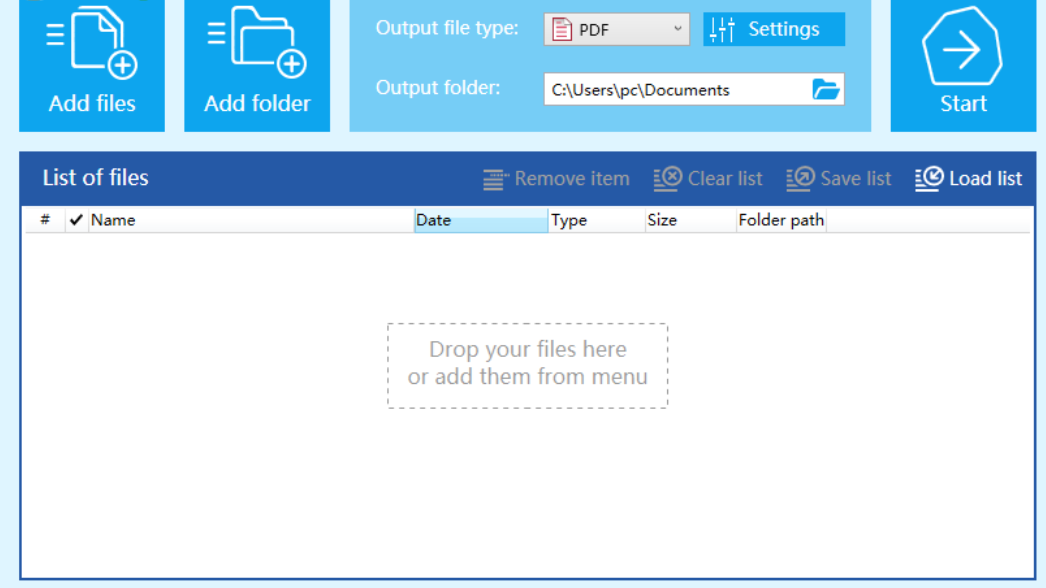Click Load list in the list toolbar

click(x=968, y=178)
